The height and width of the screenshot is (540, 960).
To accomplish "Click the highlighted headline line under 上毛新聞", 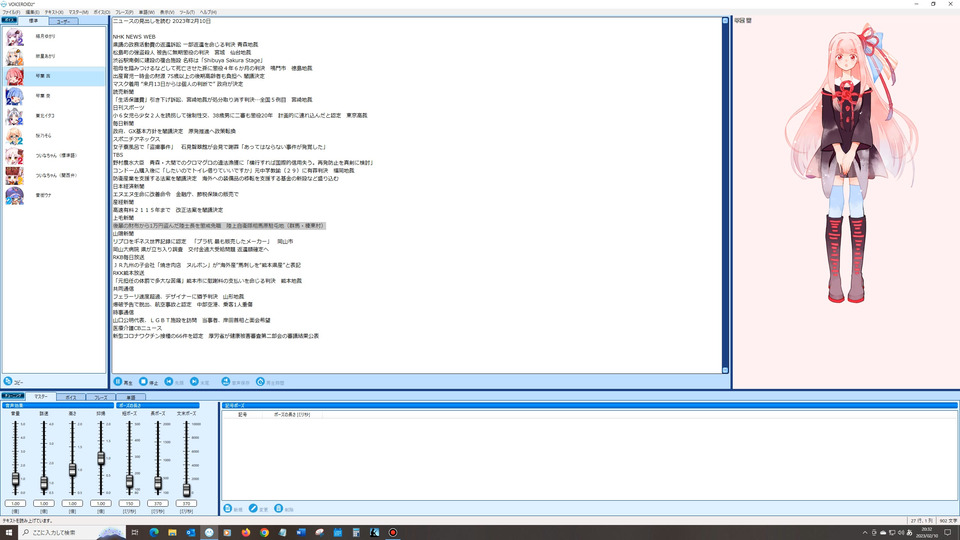I will pyautogui.click(x=219, y=226).
